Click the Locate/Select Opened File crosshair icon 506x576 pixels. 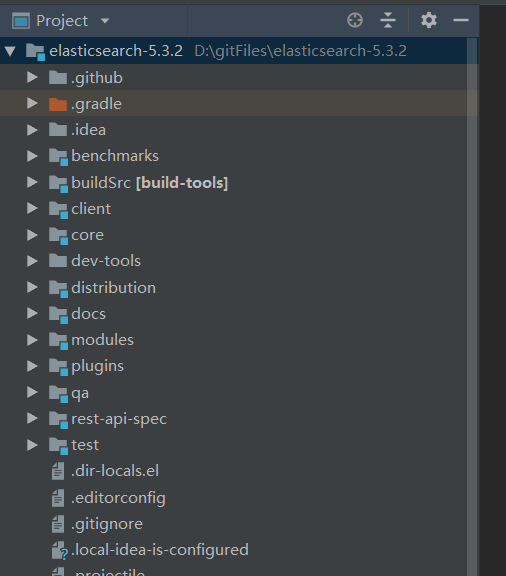tap(355, 20)
